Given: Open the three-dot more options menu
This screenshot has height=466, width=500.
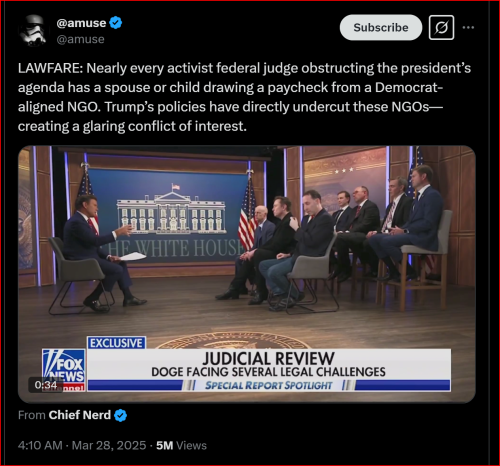Looking at the screenshot, I should [468, 28].
